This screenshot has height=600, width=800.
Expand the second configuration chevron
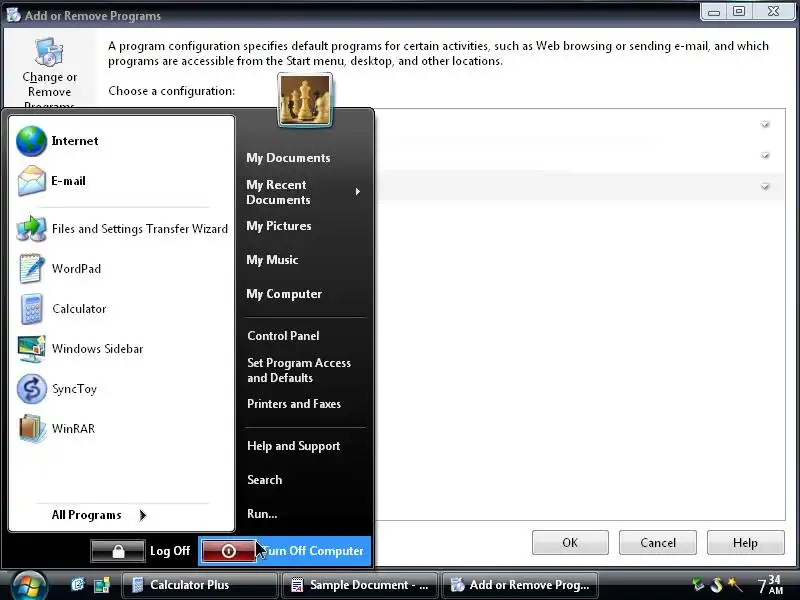pyautogui.click(x=765, y=155)
